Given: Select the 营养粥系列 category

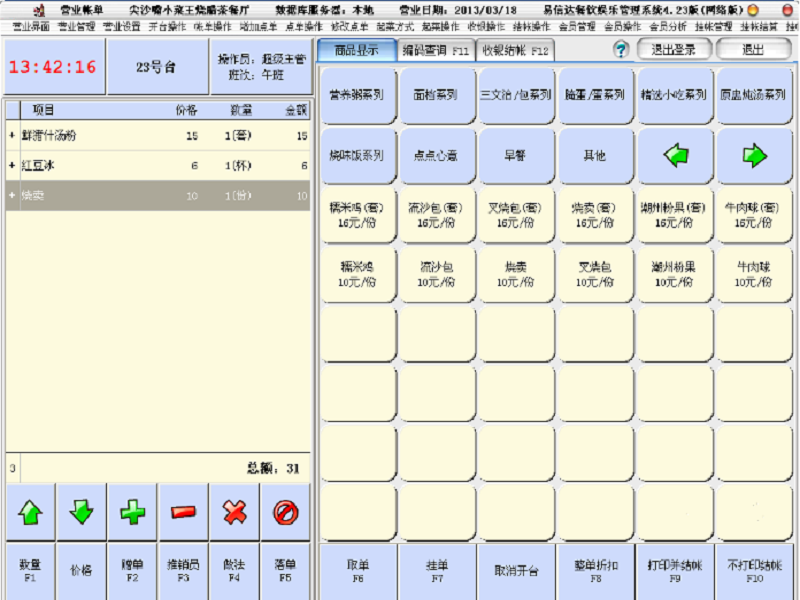Looking at the screenshot, I should (x=357, y=96).
